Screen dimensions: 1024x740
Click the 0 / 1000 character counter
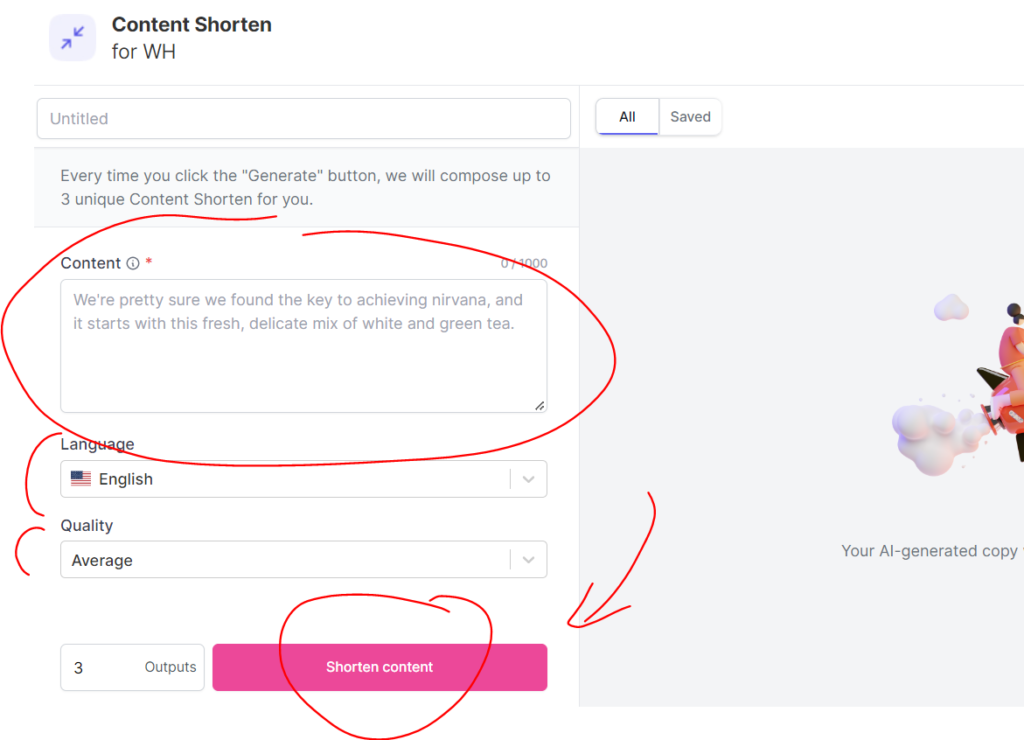click(x=524, y=263)
